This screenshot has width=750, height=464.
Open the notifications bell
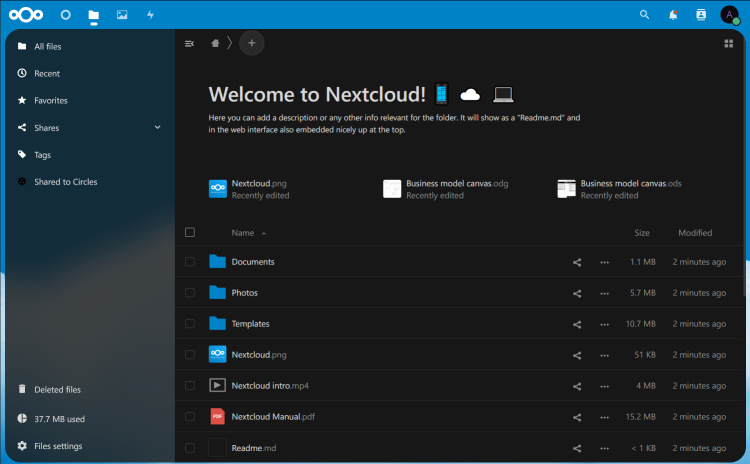(x=673, y=15)
